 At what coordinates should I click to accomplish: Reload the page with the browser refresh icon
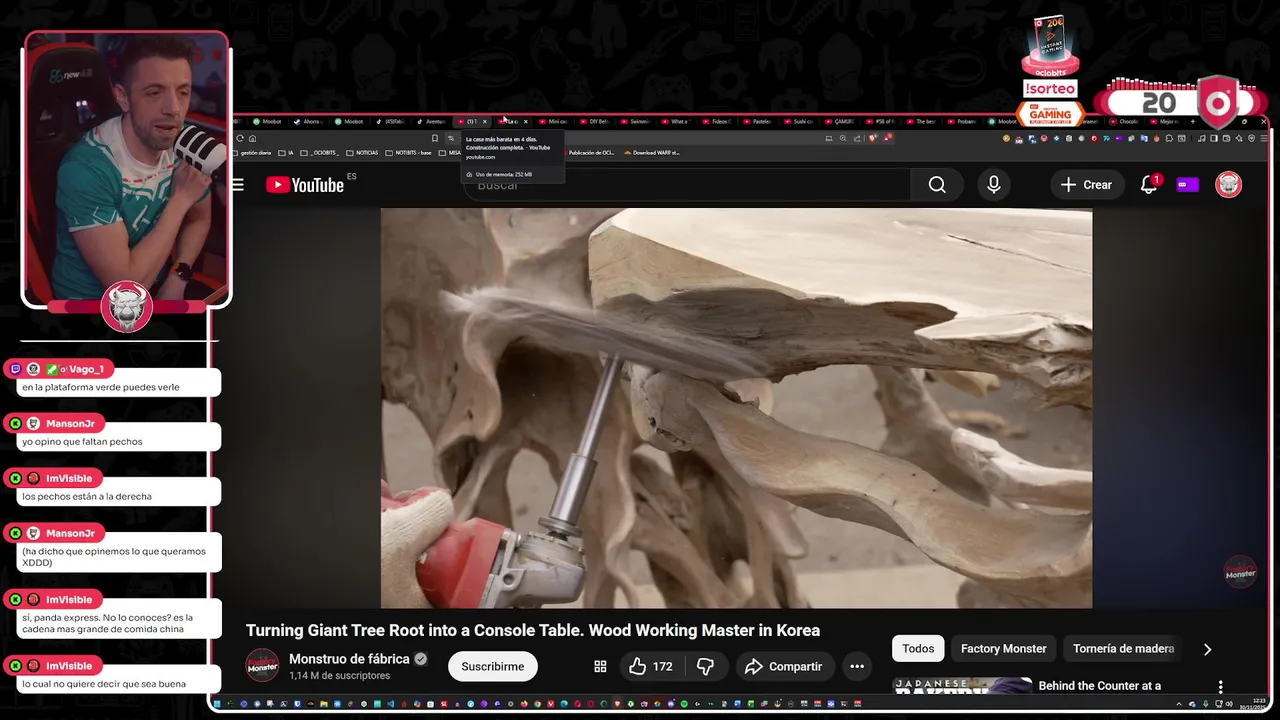(x=240, y=139)
